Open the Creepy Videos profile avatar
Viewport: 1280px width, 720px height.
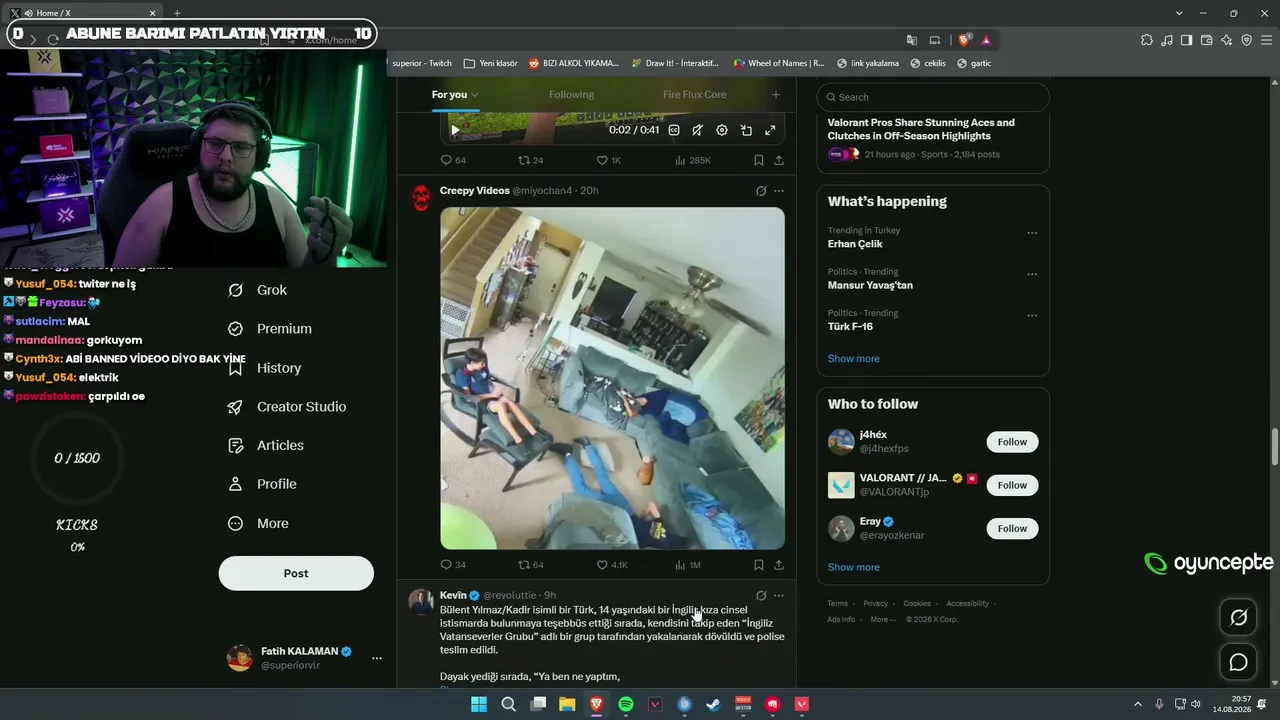(x=421, y=198)
